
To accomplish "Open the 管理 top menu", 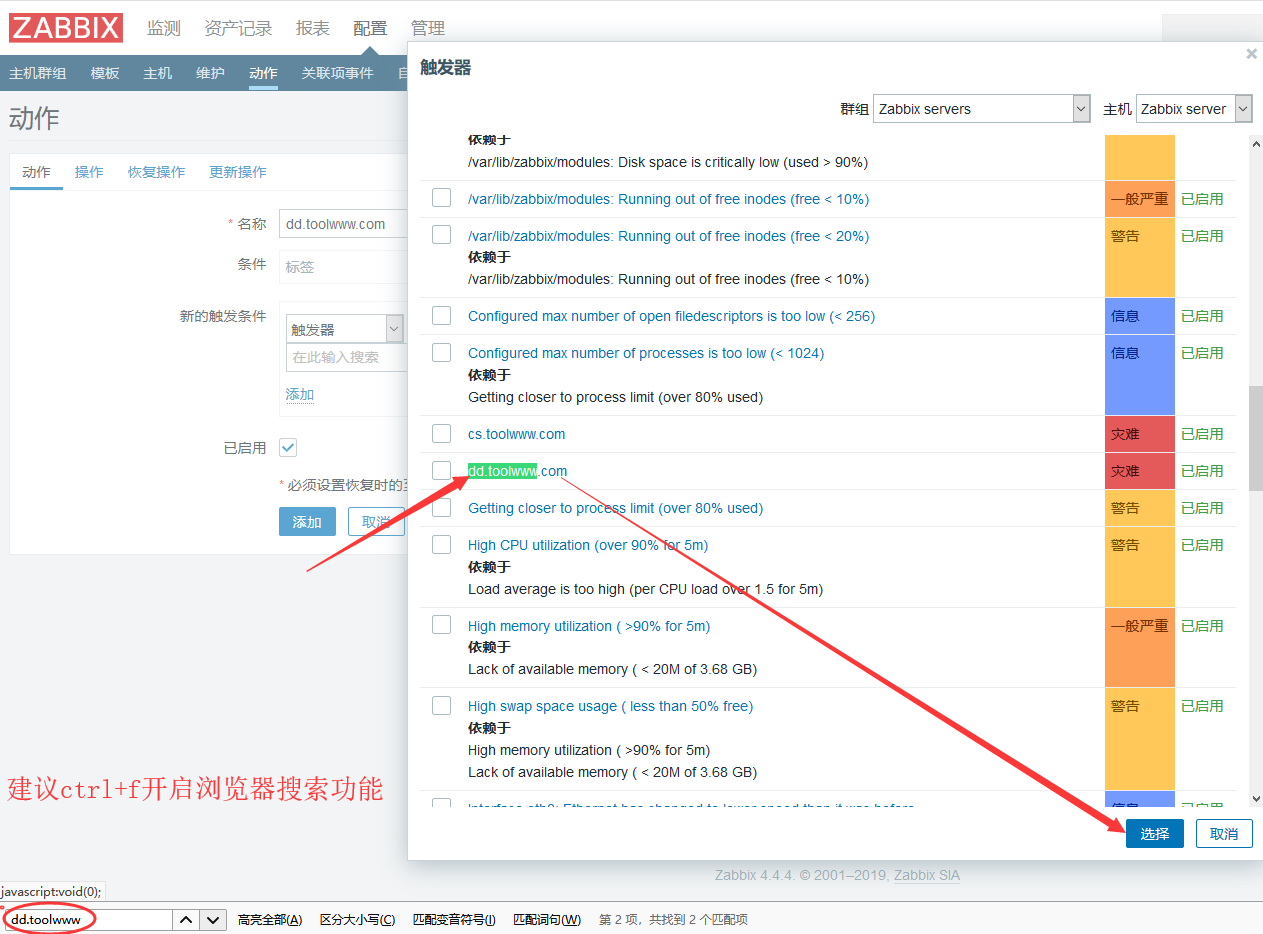I will tap(428, 28).
